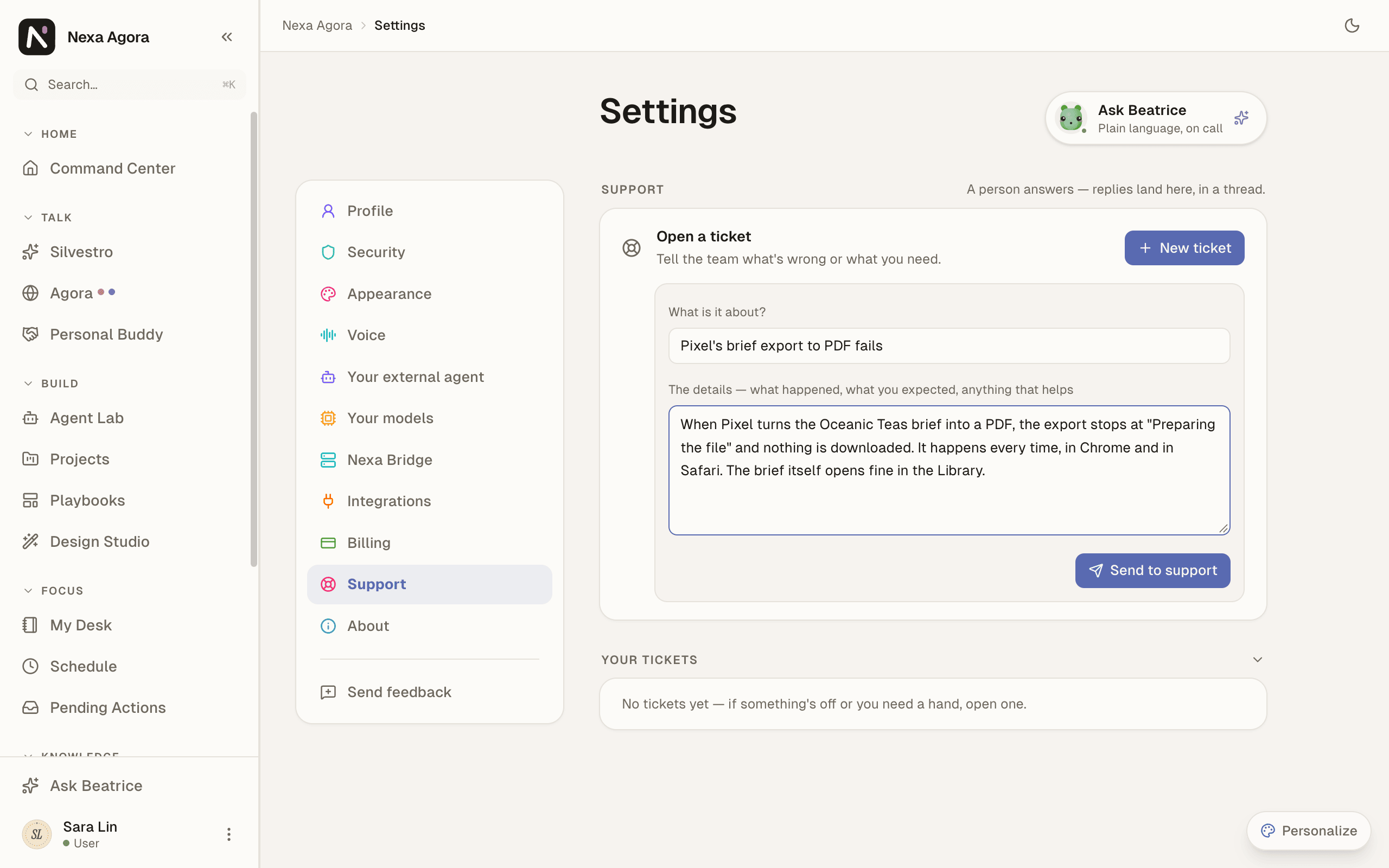Viewport: 1389px width, 868px height.
Task: Open Silvestro chat in the sidebar
Action: (130, 252)
